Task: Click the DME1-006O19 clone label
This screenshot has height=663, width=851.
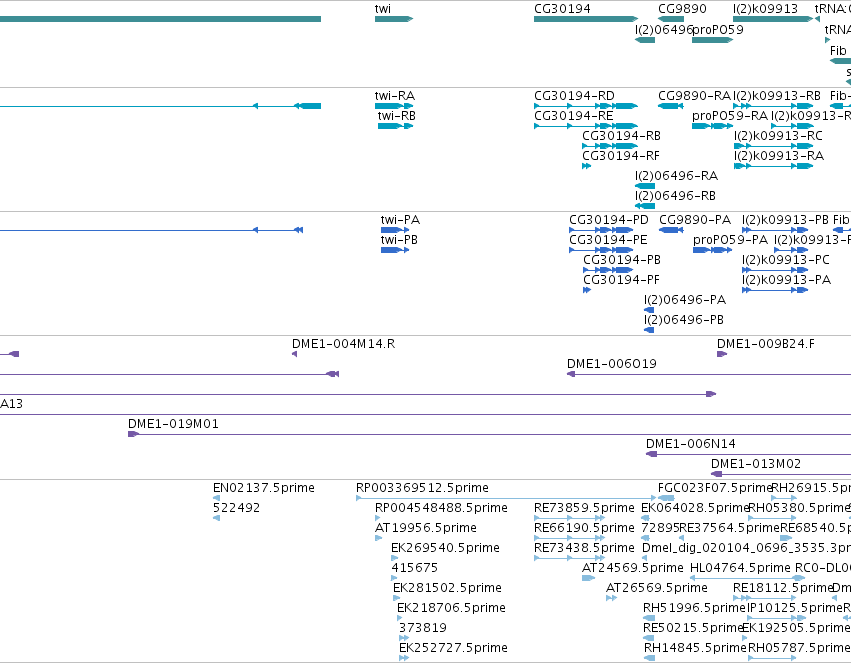Action: [x=612, y=364]
